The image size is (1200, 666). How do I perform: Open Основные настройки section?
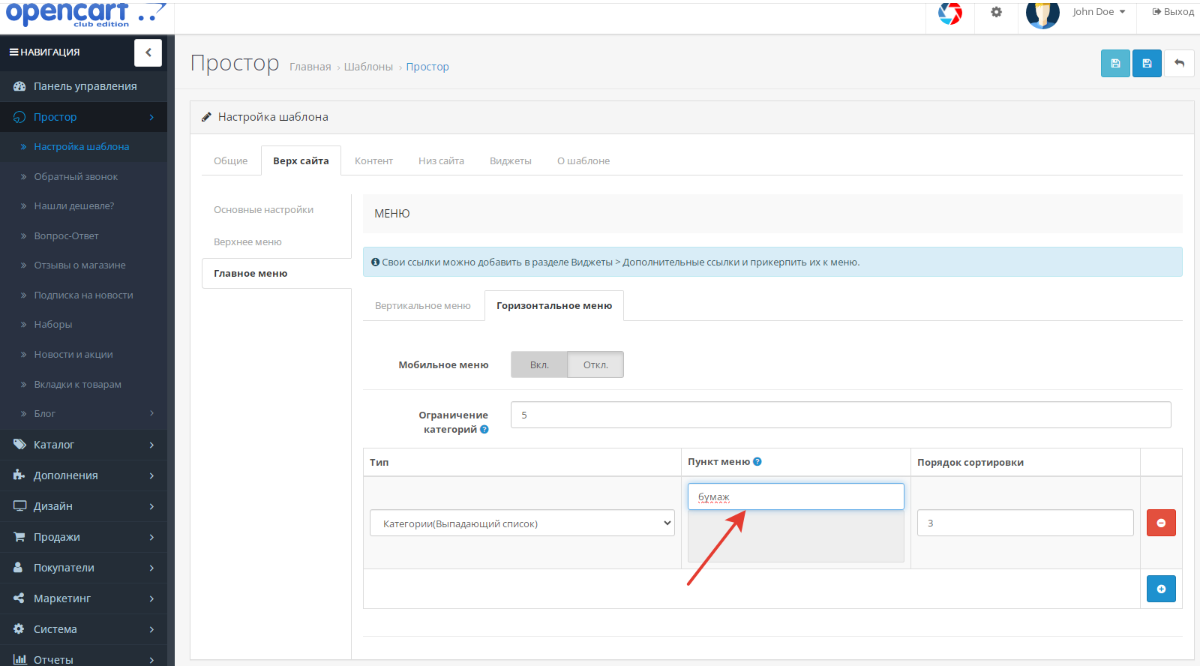[x=263, y=210]
